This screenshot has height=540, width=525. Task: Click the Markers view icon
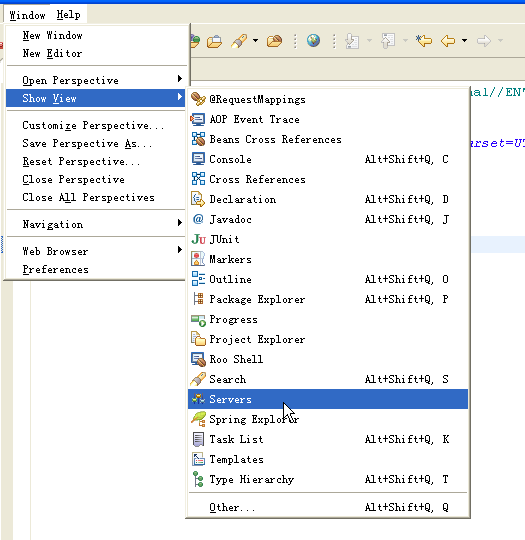(x=198, y=259)
